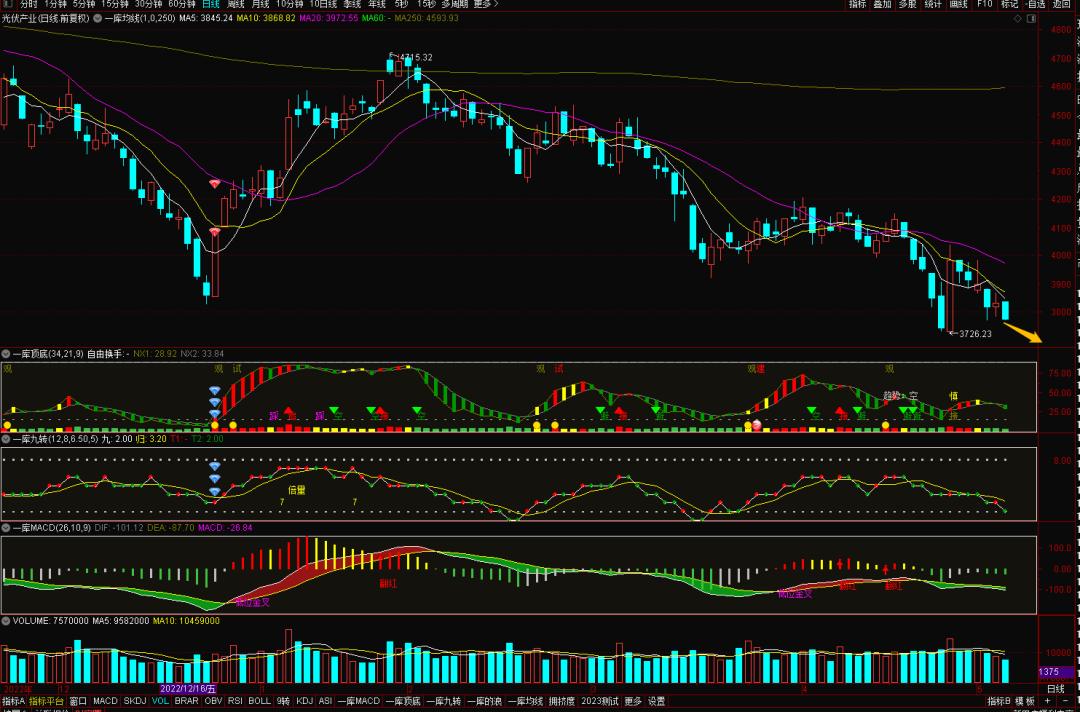Open the 多周期 multi-period view
This screenshot has width=1080, height=712.
455,4
